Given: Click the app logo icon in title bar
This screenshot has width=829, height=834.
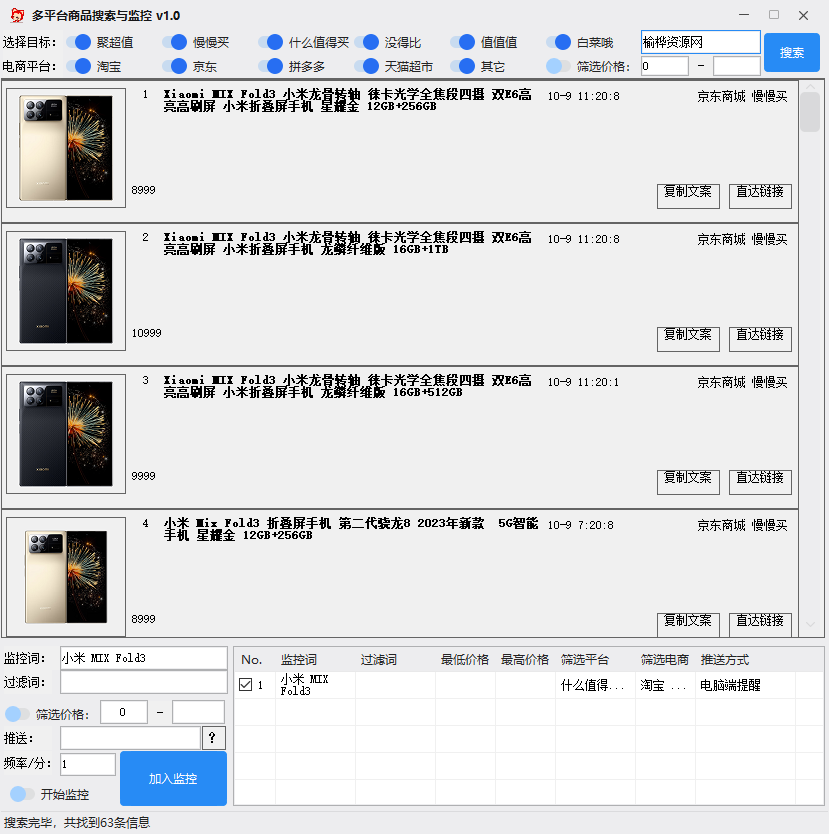Looking at the screenshot, I should click(17, 15).
